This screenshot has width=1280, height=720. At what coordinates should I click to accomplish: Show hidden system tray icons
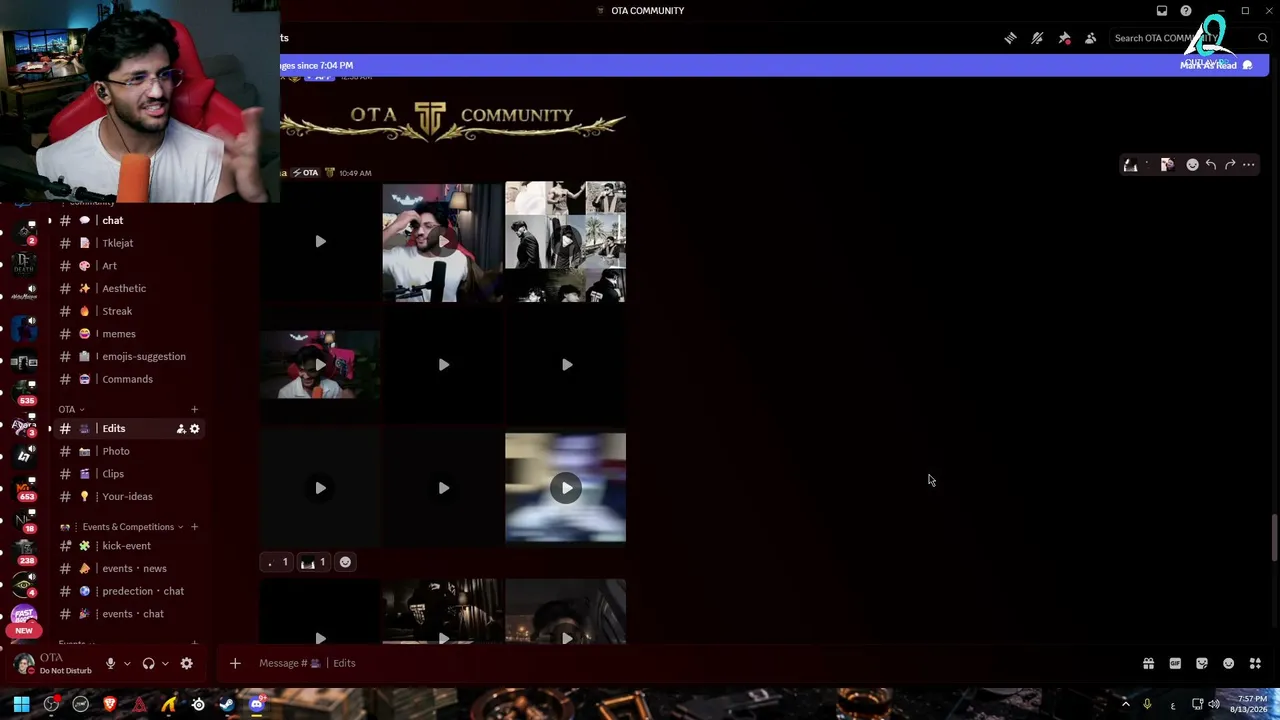click(1125, 704)
